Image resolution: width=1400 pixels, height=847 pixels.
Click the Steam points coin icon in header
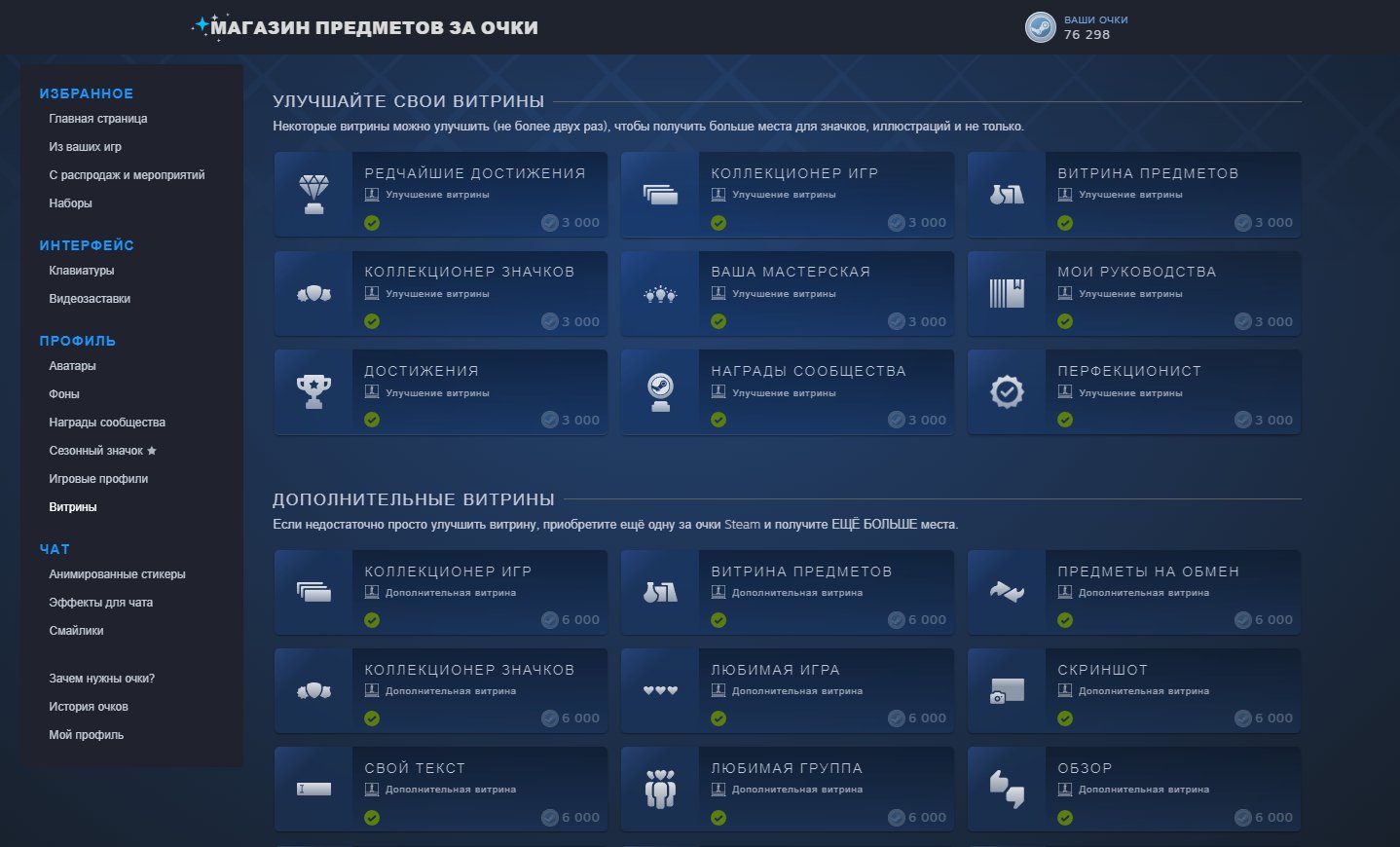1041,27
